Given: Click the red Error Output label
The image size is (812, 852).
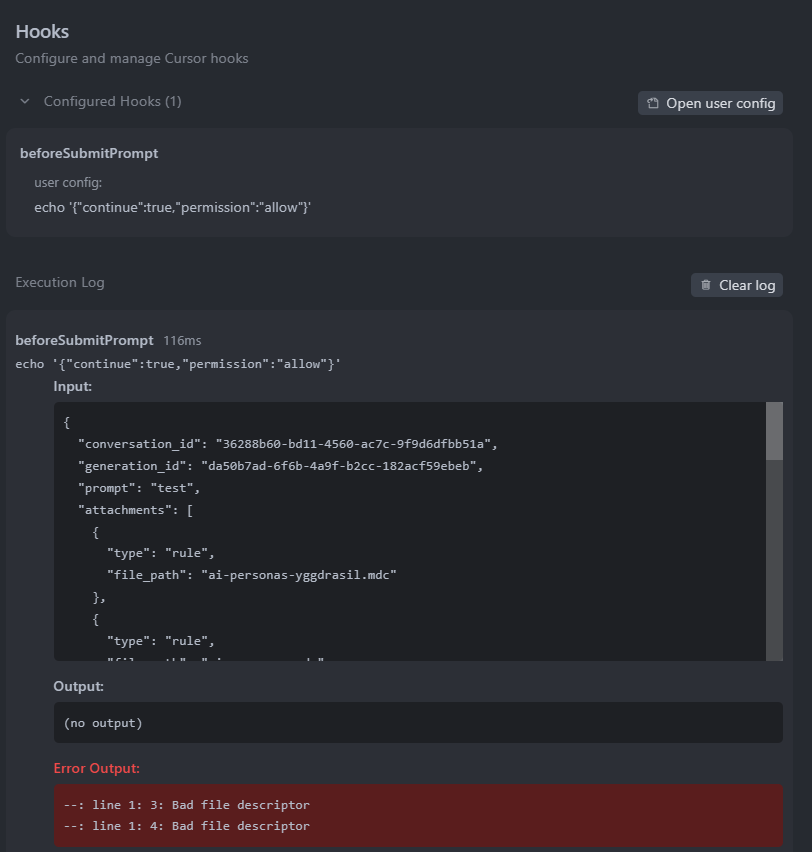Looking at the screenshot, I should [97, 769].
